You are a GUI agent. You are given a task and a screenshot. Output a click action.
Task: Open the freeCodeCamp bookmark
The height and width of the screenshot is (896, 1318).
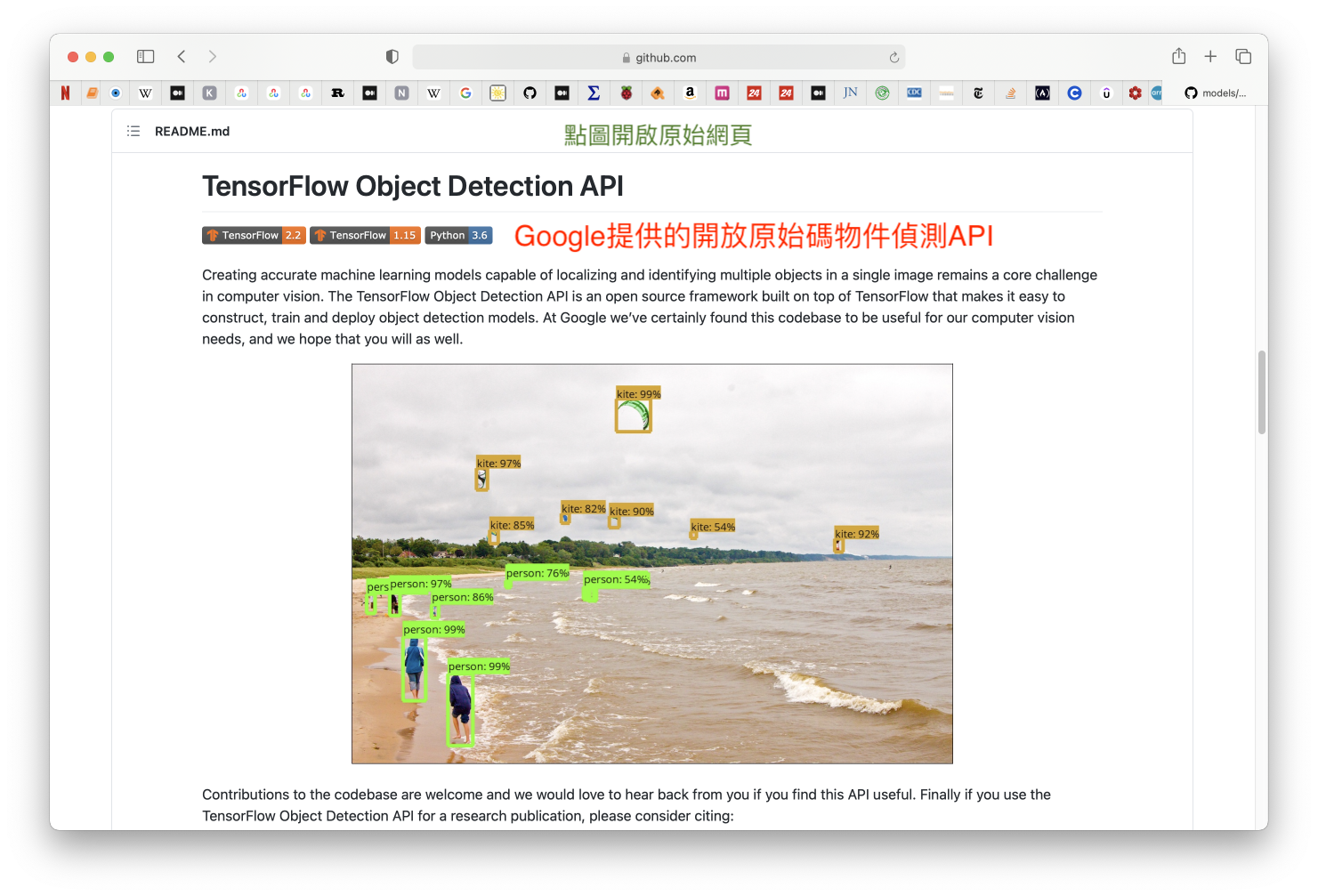point(1042,93)
